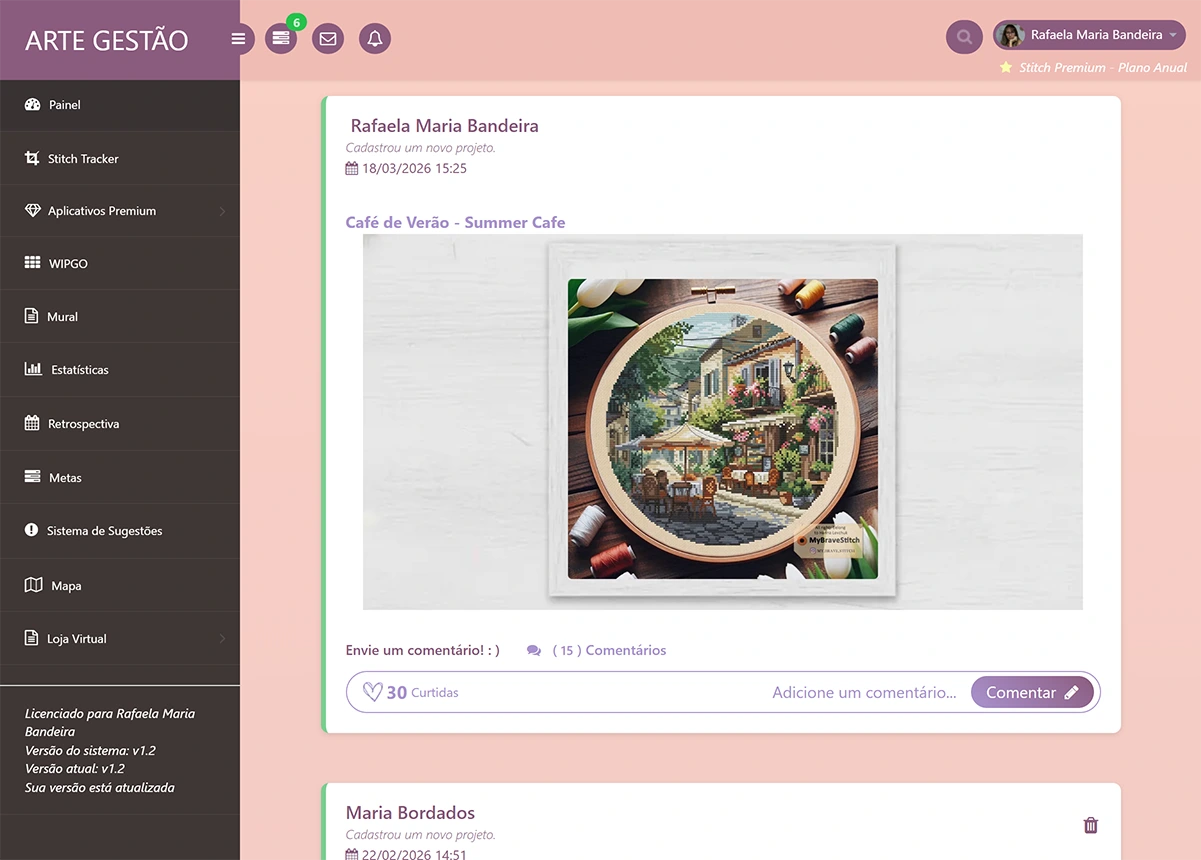Click the Estatísticas chart icon
The width and height of the screenshot is (1201, 860).
click(33, 369)
